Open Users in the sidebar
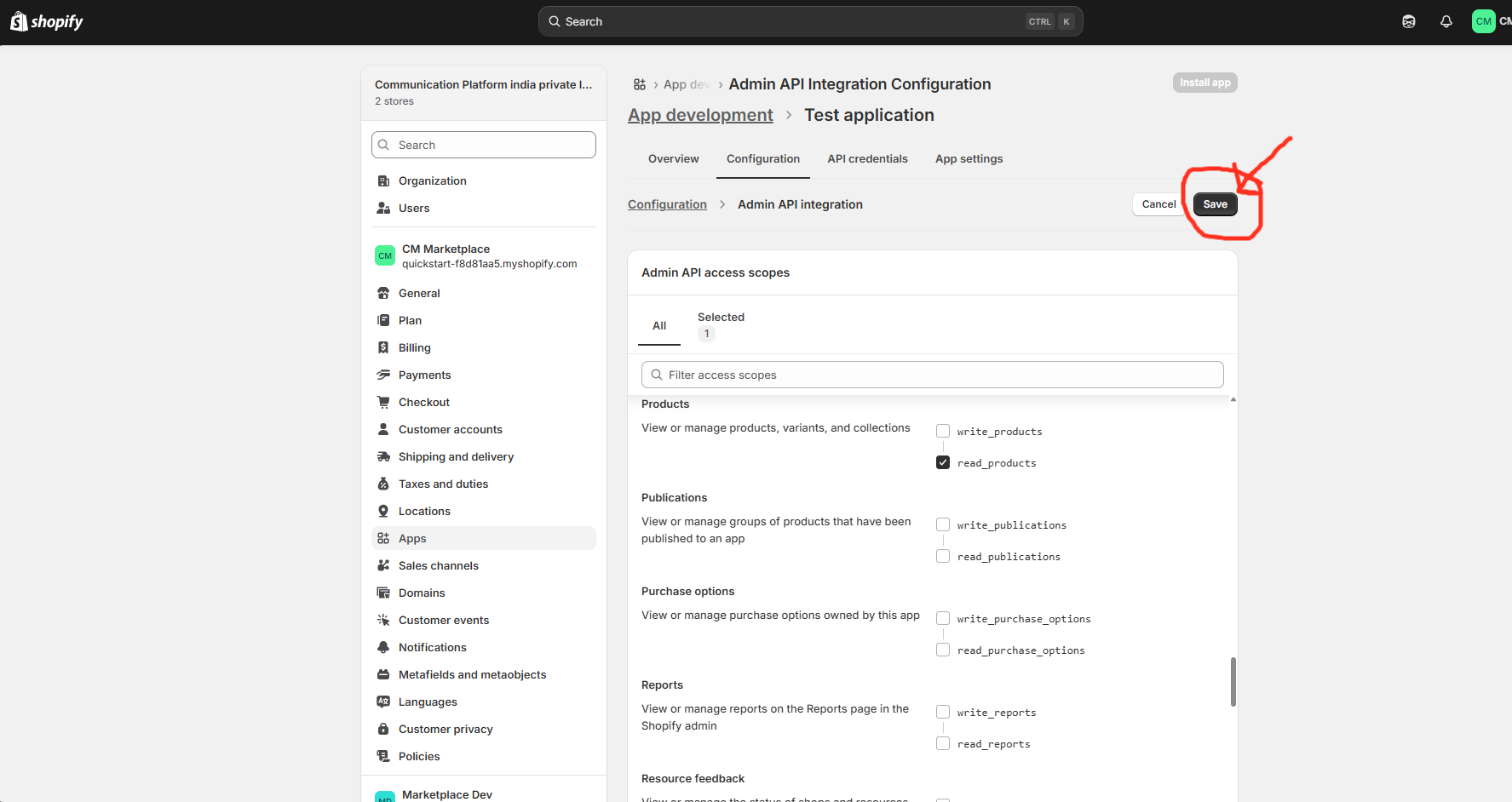Image resolution: width=1512 pixels, height=802 pixels. pos(484,208)
